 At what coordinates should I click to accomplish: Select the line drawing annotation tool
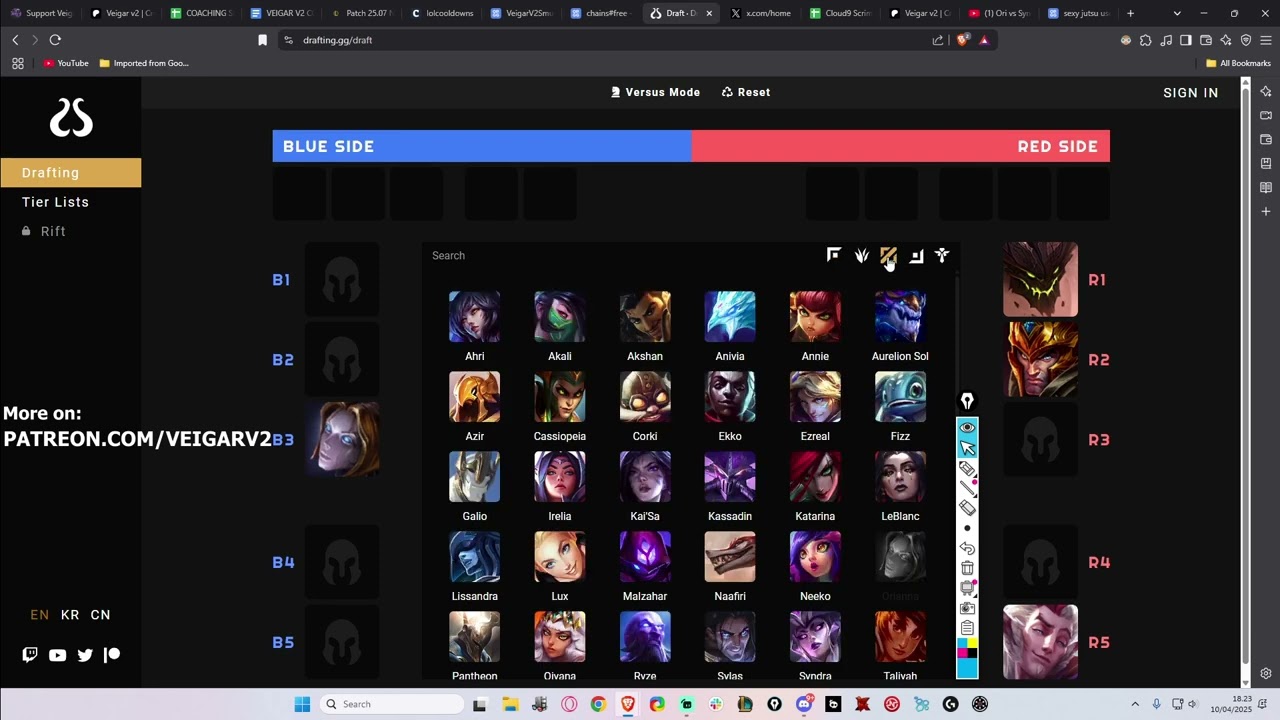(x=967, y=488)
